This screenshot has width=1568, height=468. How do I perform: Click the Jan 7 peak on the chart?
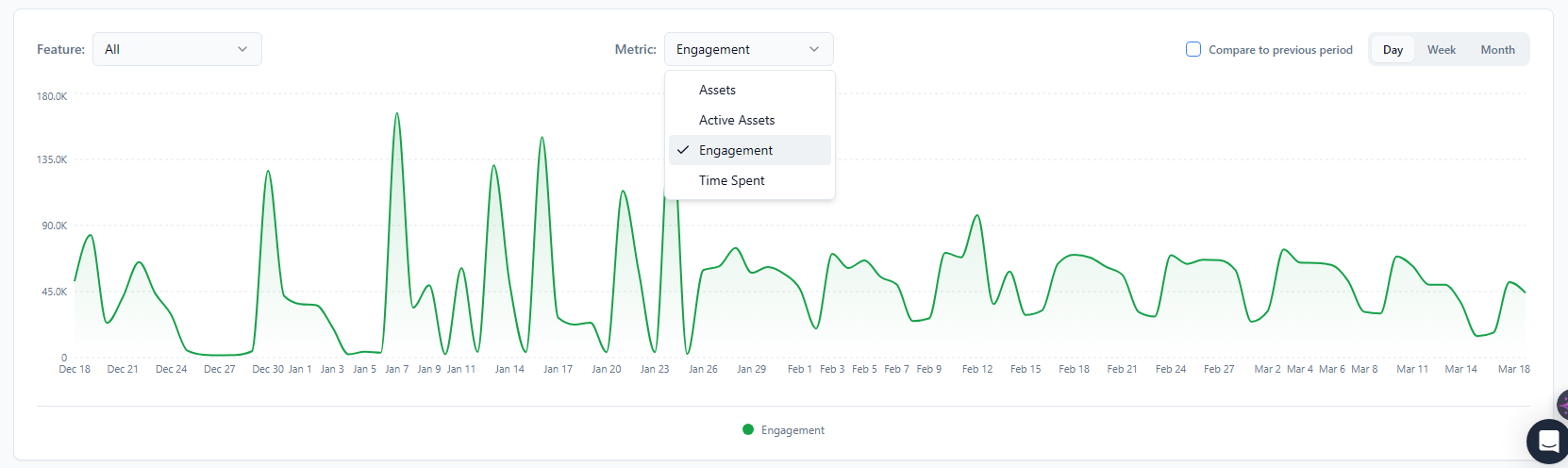tap(397, 114)
